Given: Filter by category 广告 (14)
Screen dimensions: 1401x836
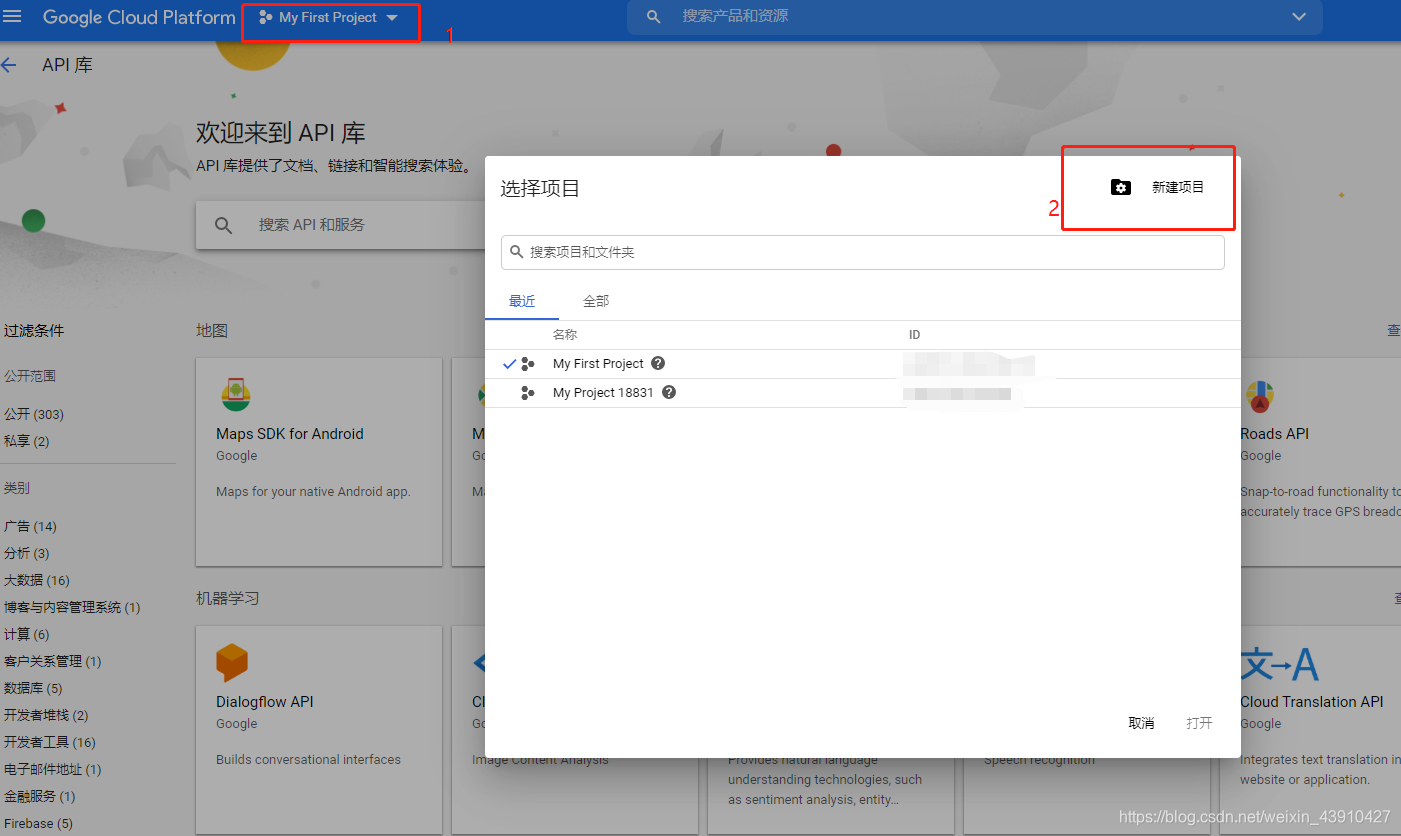Looking at the screenshot, I should point(30,526).
